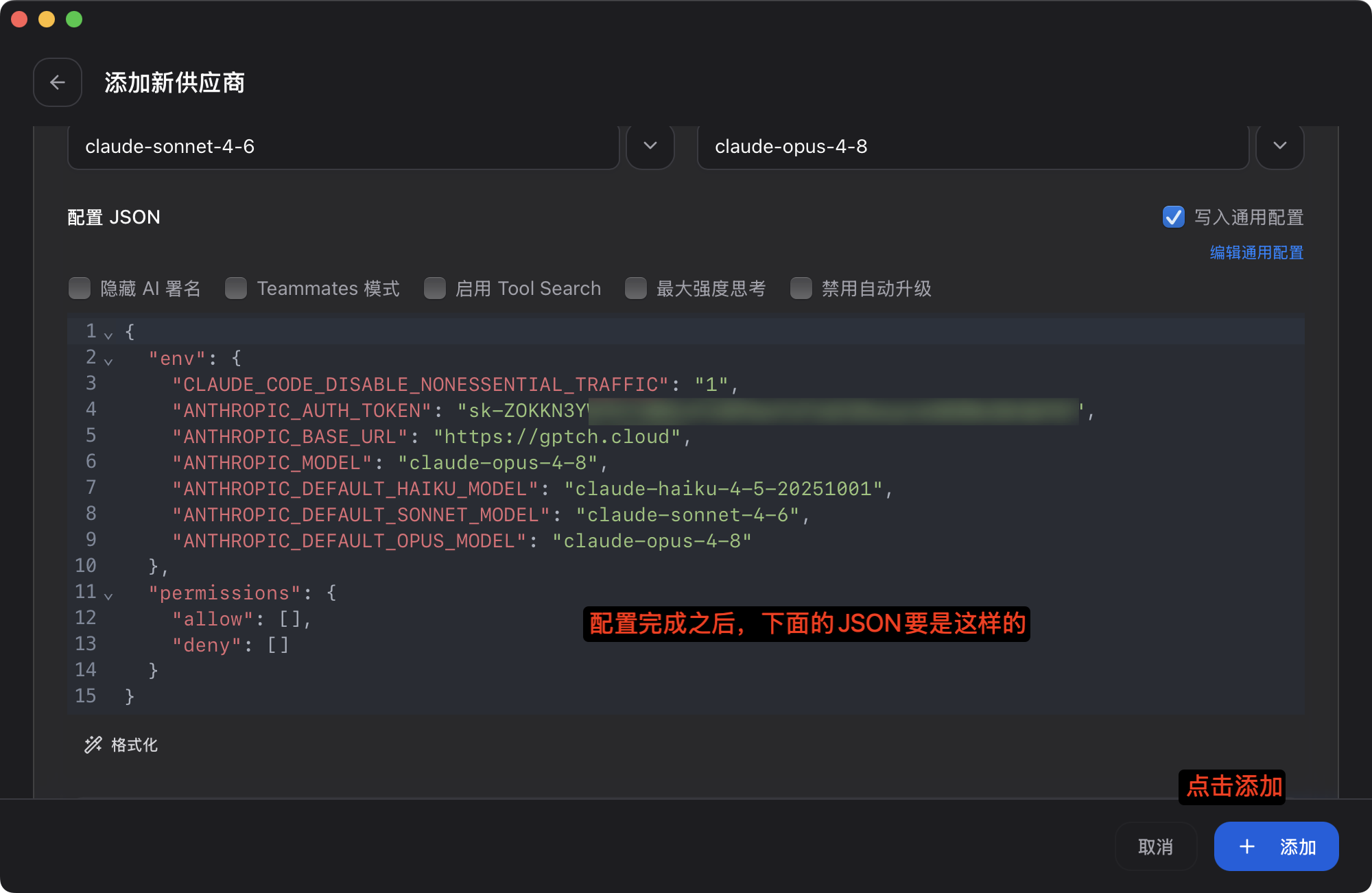This screenshot has height=893, width=1372.
Task: Click the ANTHROPIC_AUTH_TOKEN key text
Action: (302, 411)
